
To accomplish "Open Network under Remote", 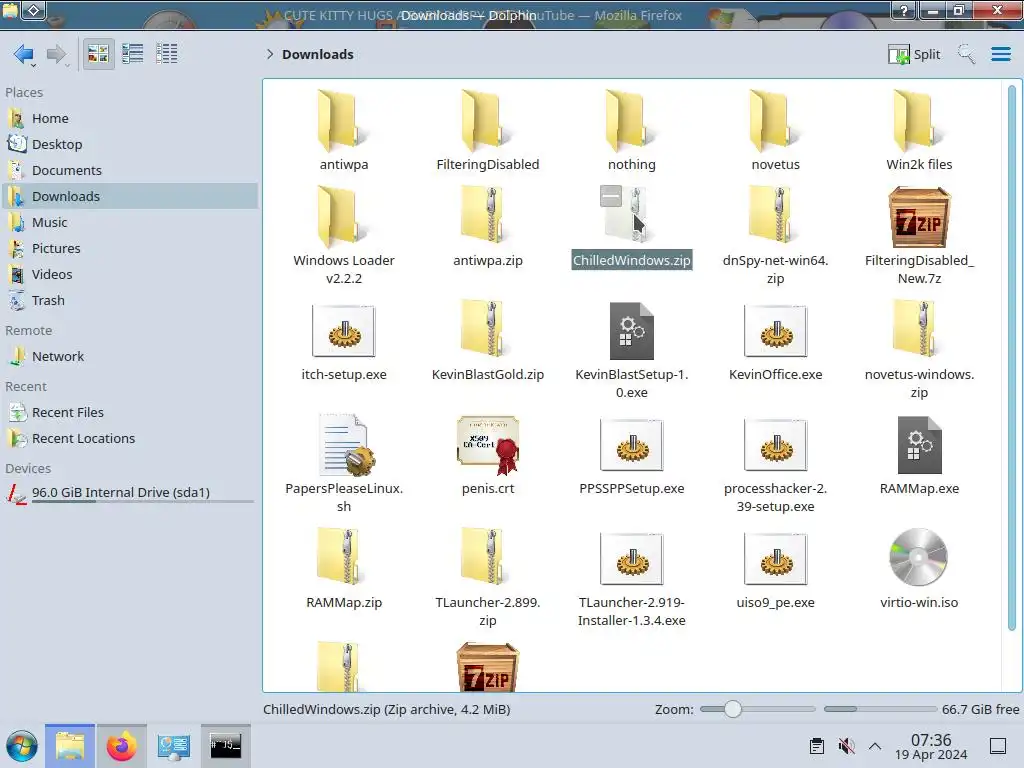I will [129, 357].
